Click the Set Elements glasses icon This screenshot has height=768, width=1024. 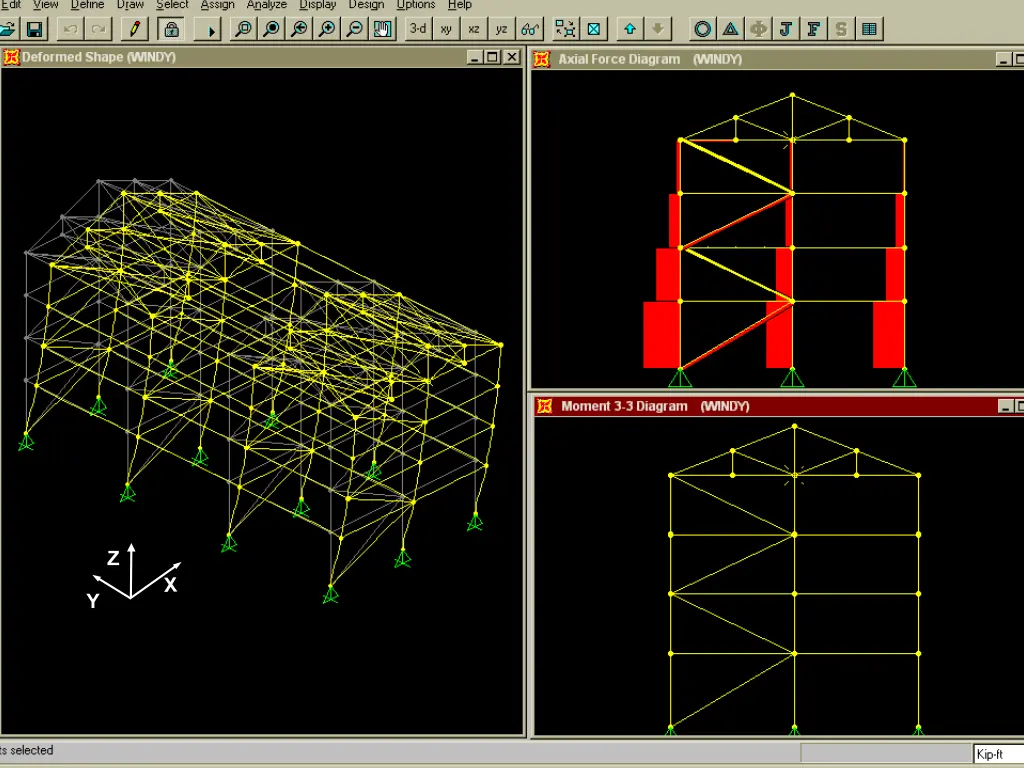(530, 30)
